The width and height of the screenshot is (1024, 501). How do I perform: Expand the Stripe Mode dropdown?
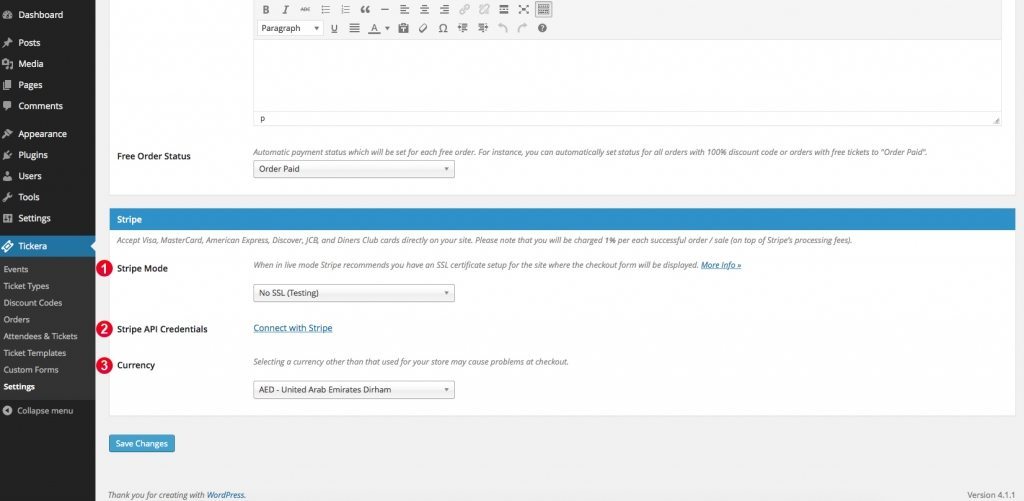pos(354,293)
